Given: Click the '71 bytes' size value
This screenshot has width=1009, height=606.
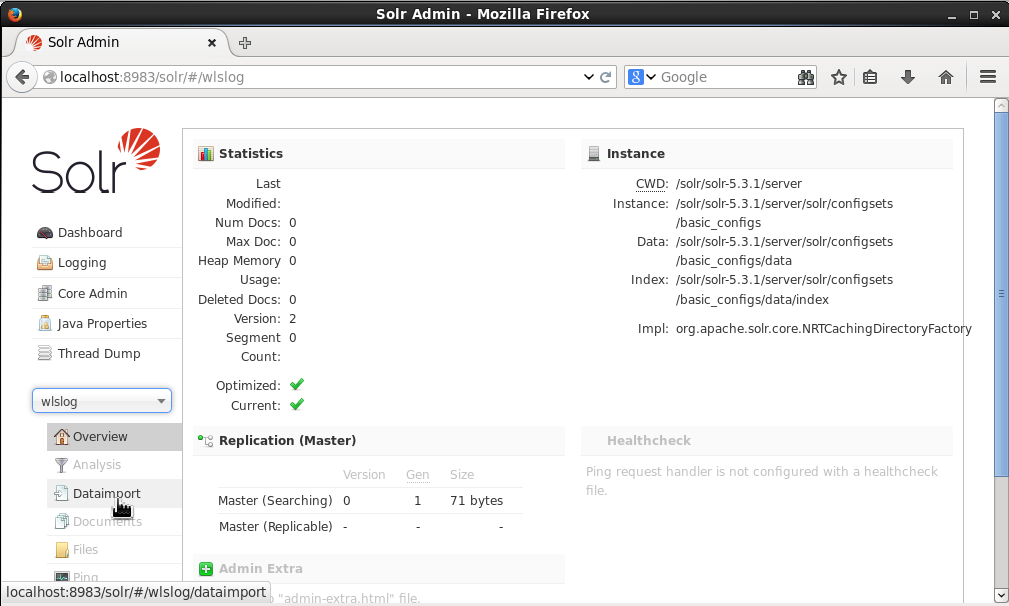Looking at the screenshot, I should click(x=476, y=500).
